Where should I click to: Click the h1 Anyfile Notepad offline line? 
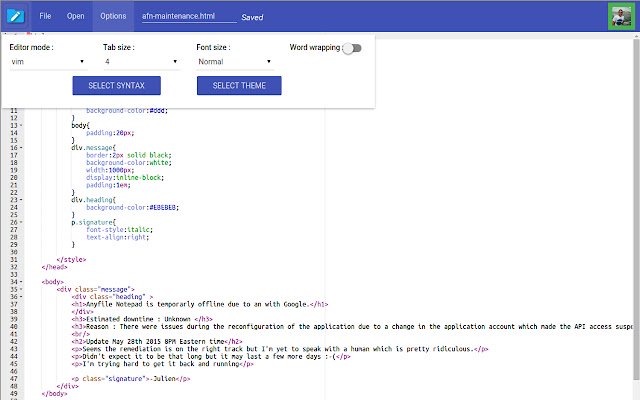[200, 304]
